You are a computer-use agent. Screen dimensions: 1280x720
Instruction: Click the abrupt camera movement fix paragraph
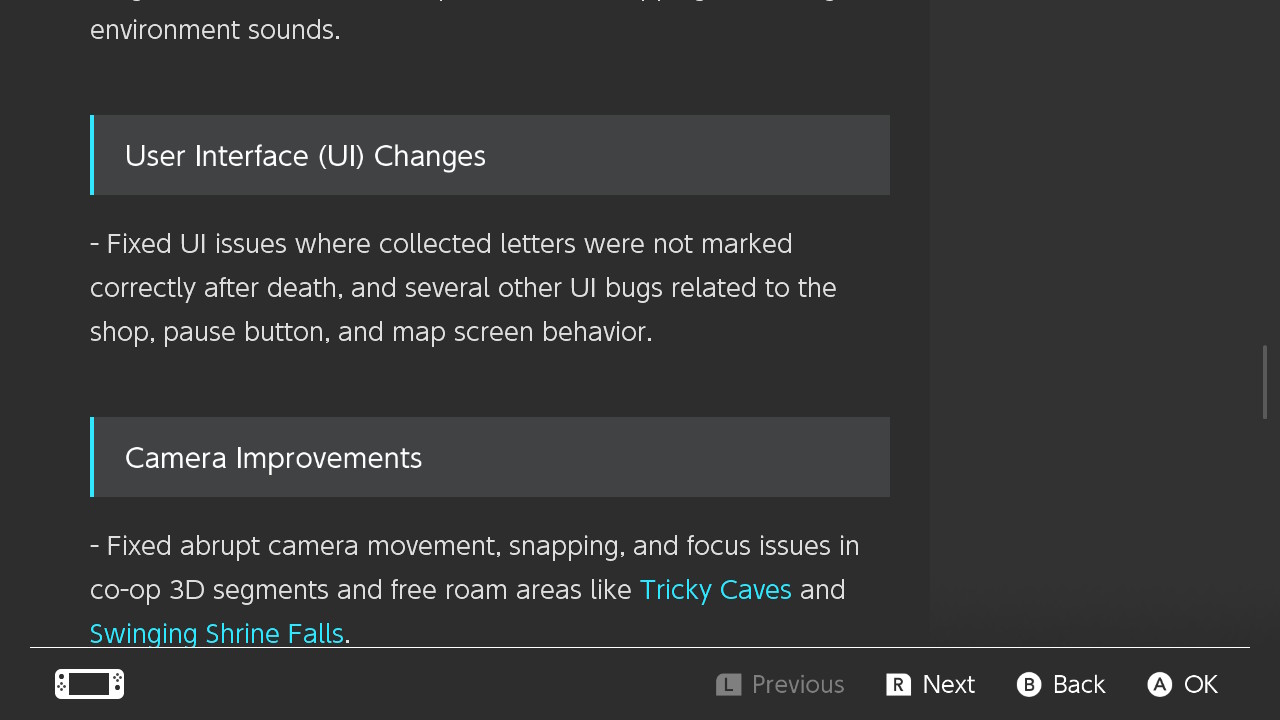(474, 547)
